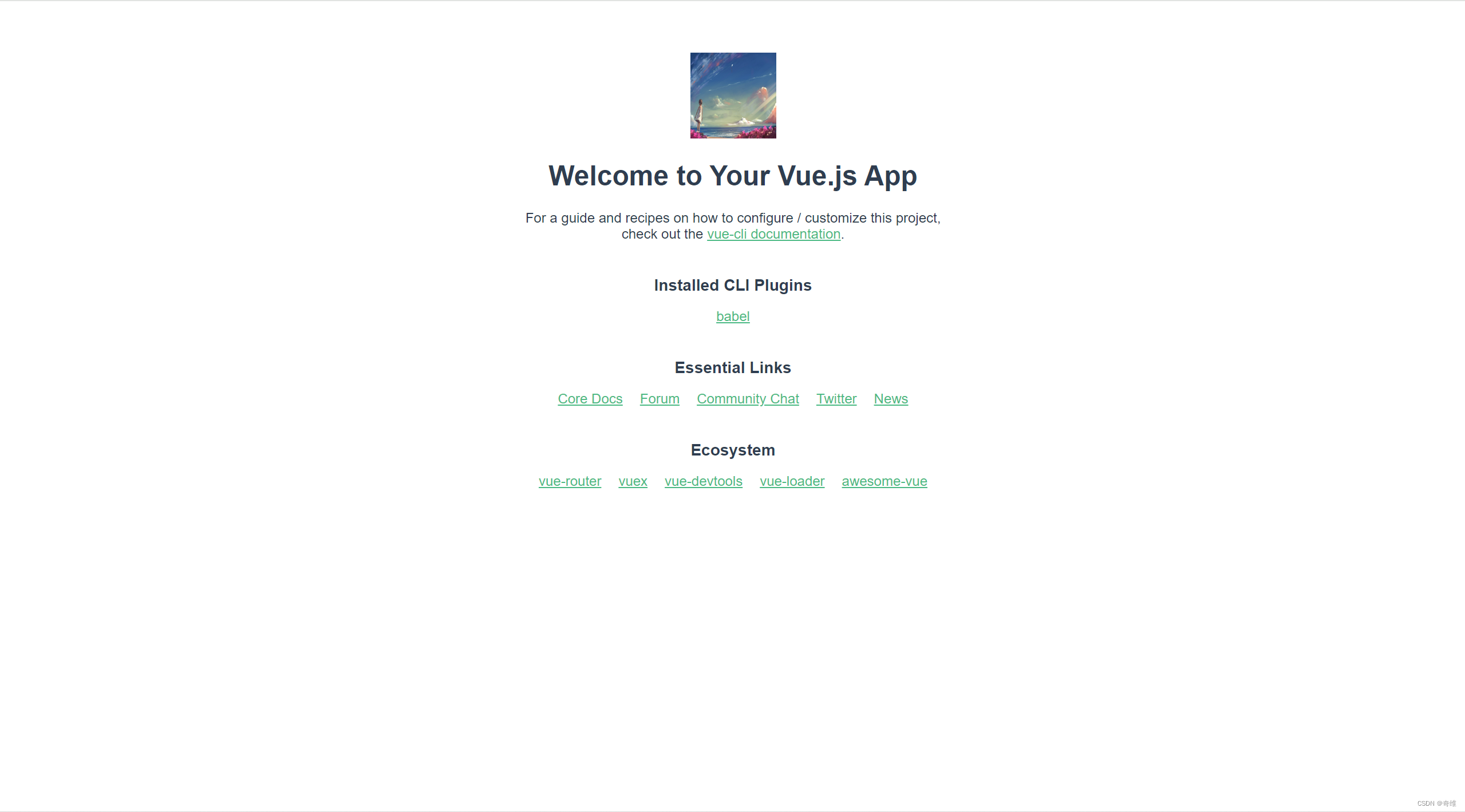Click the Ecosystem section heading
Image resolution: width=1465 pixels, height=812 pixels.
(x=733, y=450)
